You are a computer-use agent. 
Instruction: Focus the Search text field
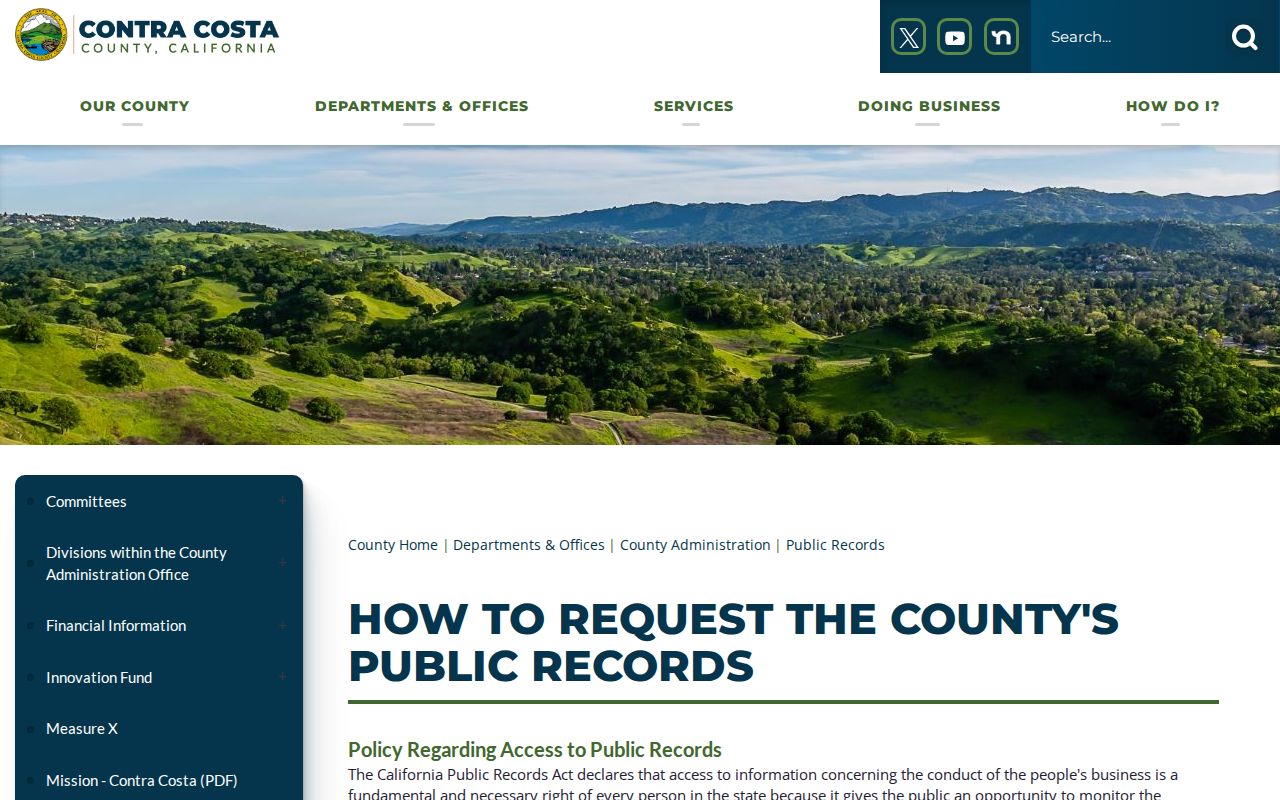(x=1129, y=37)
